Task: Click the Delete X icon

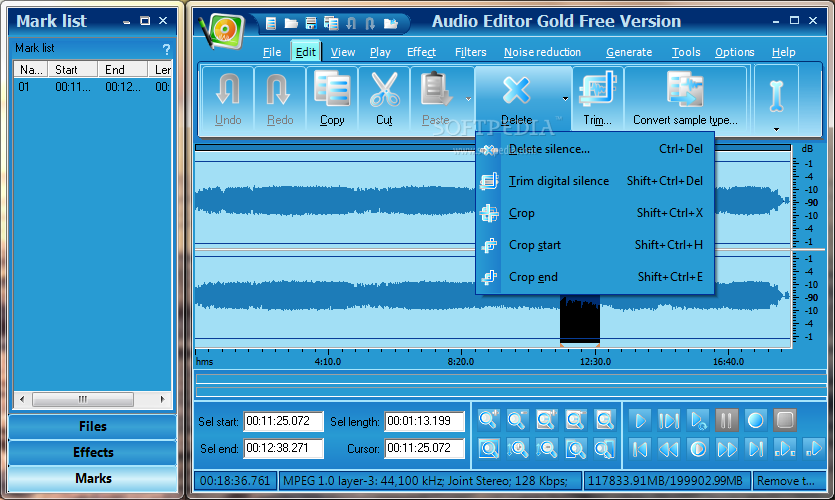Action: pyautogui.click(x=516, y=91)
